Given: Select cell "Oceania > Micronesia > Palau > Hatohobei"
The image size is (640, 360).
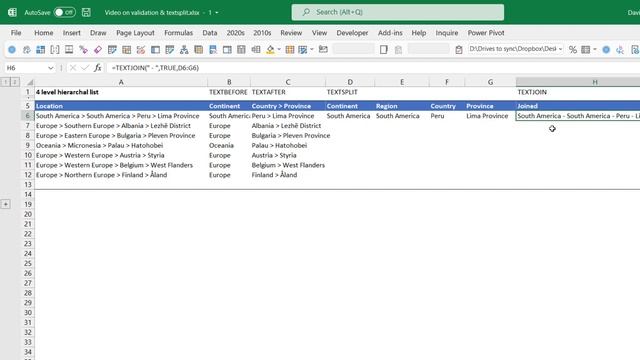Looking at the screenshot, I should coord(121,145).
